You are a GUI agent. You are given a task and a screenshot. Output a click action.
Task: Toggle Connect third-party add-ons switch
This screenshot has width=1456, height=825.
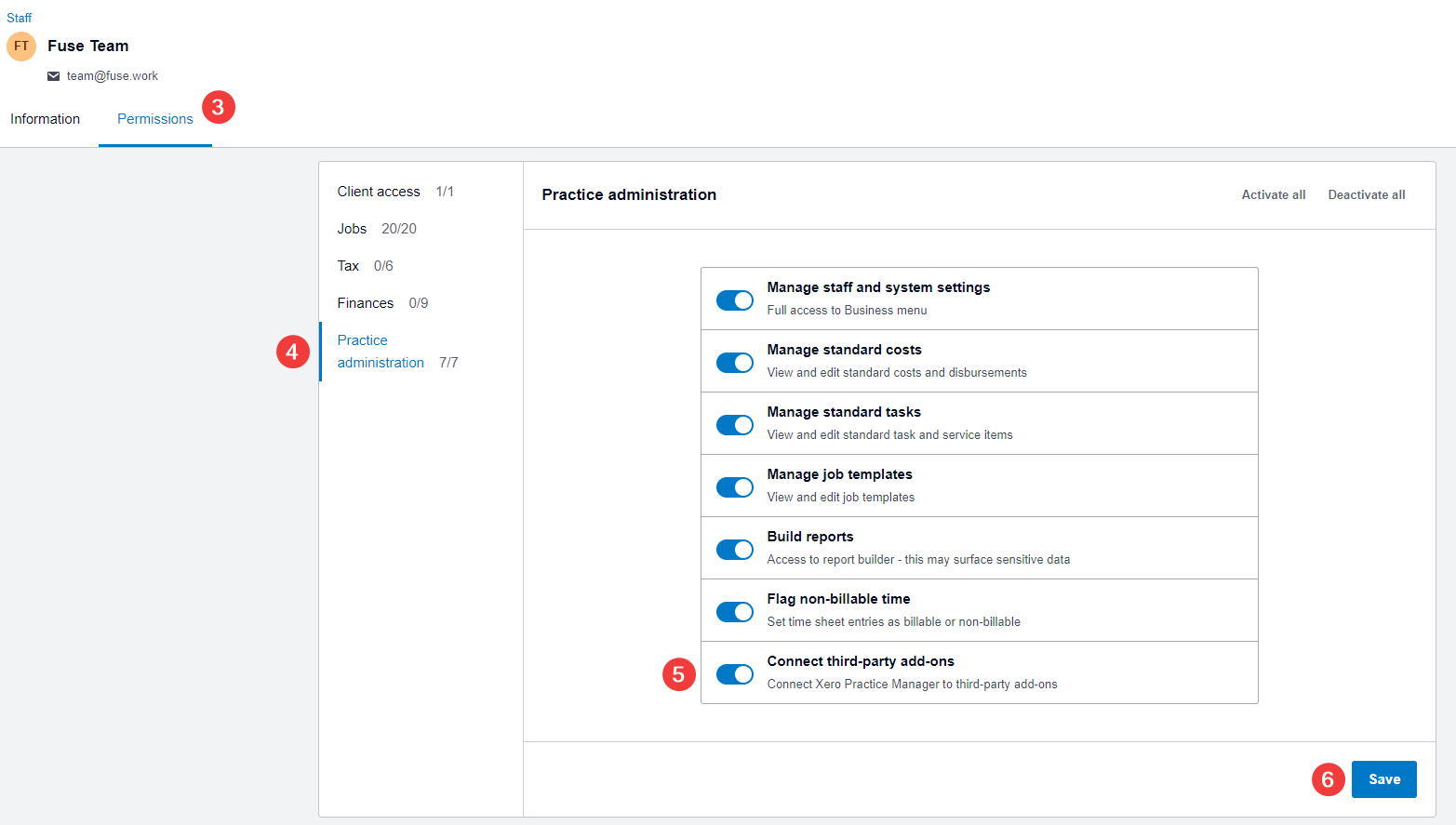point(734,674)
